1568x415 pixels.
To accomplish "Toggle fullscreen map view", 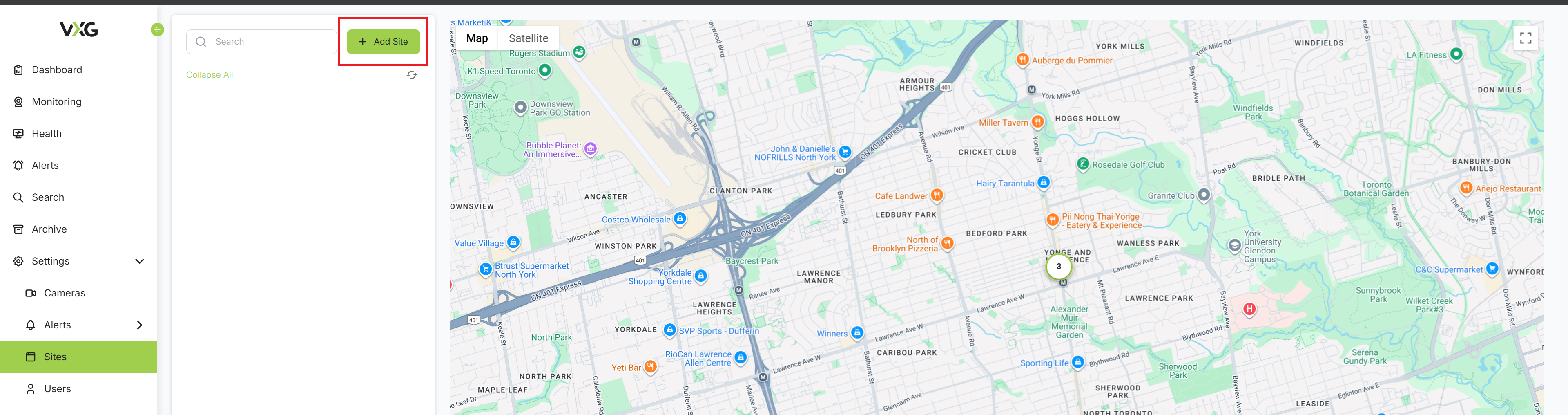I will click(x=1526, y=38).
